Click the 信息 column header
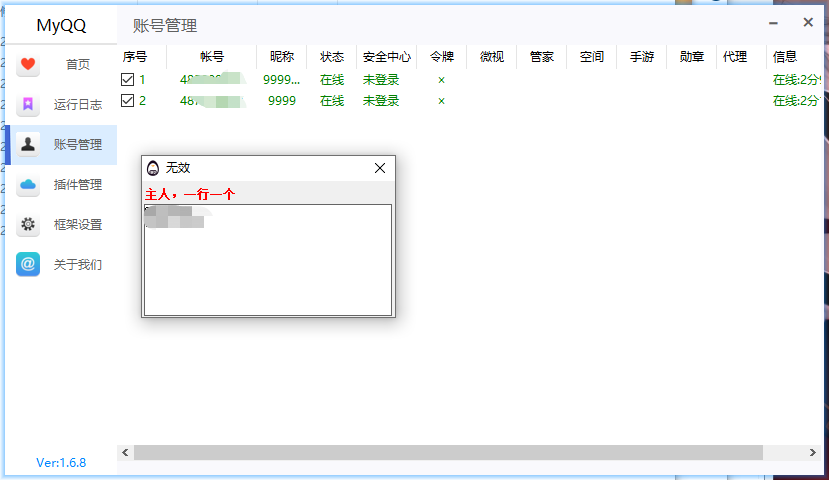Image resolution: width=829 pixels, height=480 pixels. [x=785, y=57]
